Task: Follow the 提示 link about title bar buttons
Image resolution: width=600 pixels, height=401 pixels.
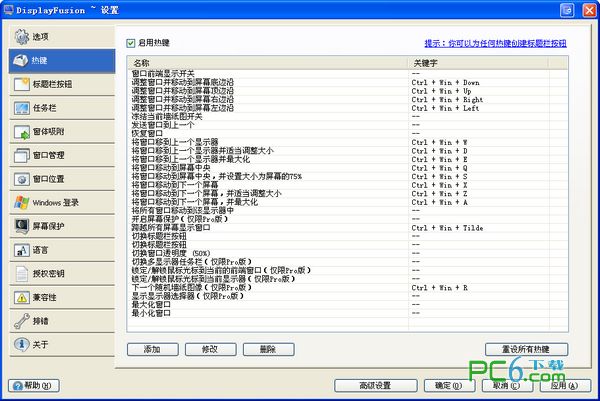Action: pos(495,43)
